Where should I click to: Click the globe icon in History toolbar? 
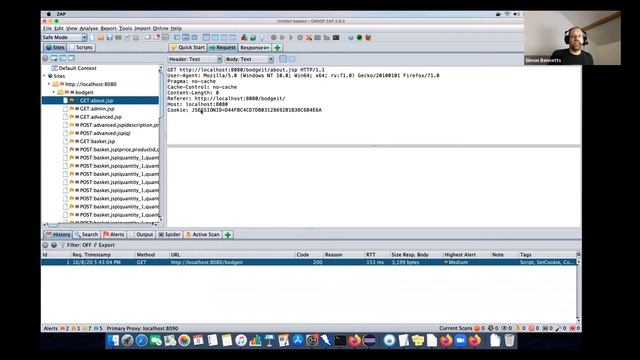click(x=54, y=245)
